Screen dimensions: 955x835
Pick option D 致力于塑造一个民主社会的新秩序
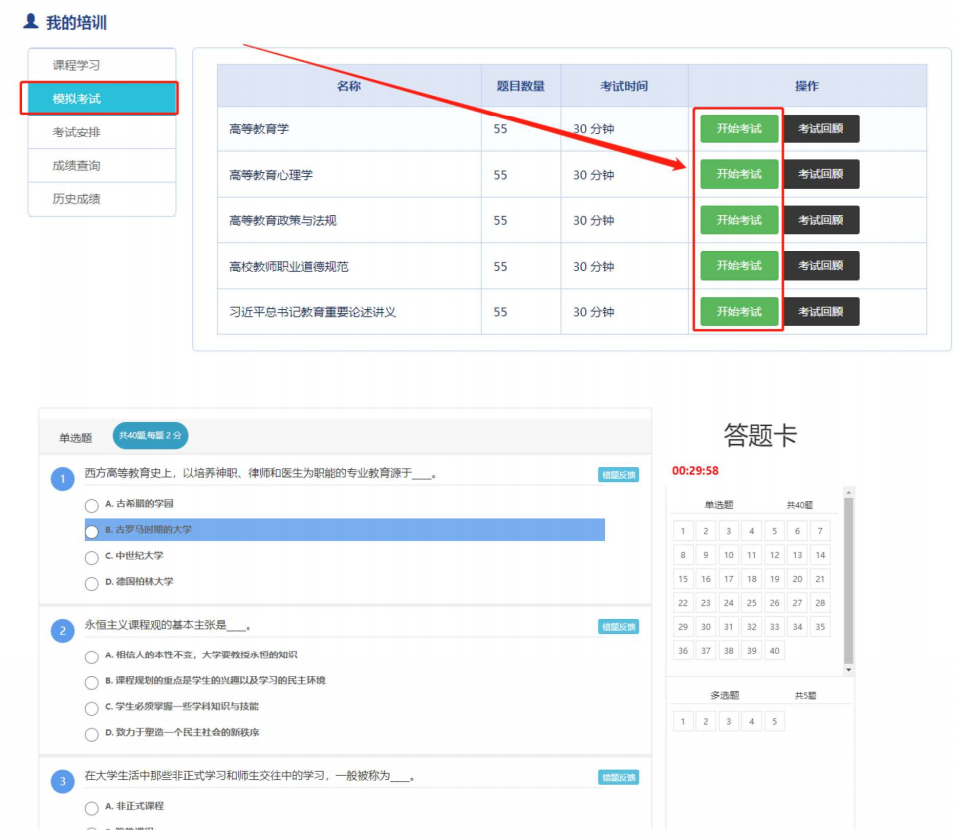92,734
